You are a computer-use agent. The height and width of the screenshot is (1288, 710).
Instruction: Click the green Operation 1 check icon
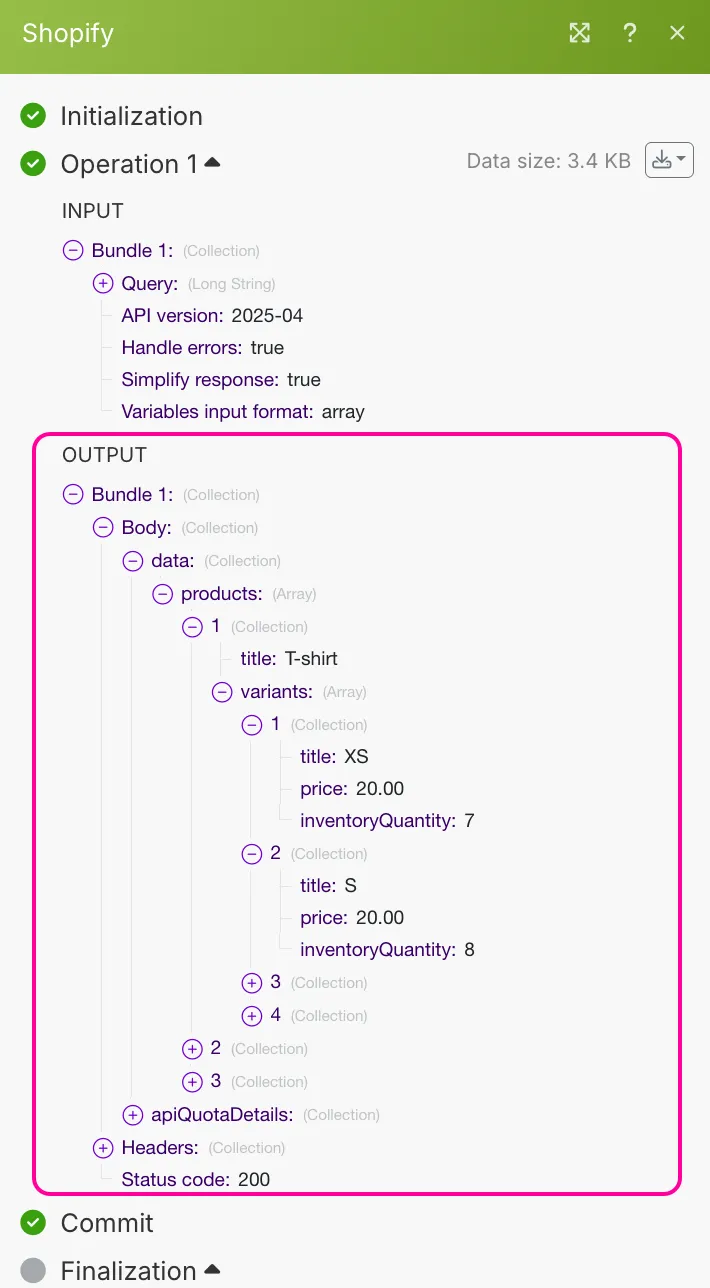[x=33, y=164]
